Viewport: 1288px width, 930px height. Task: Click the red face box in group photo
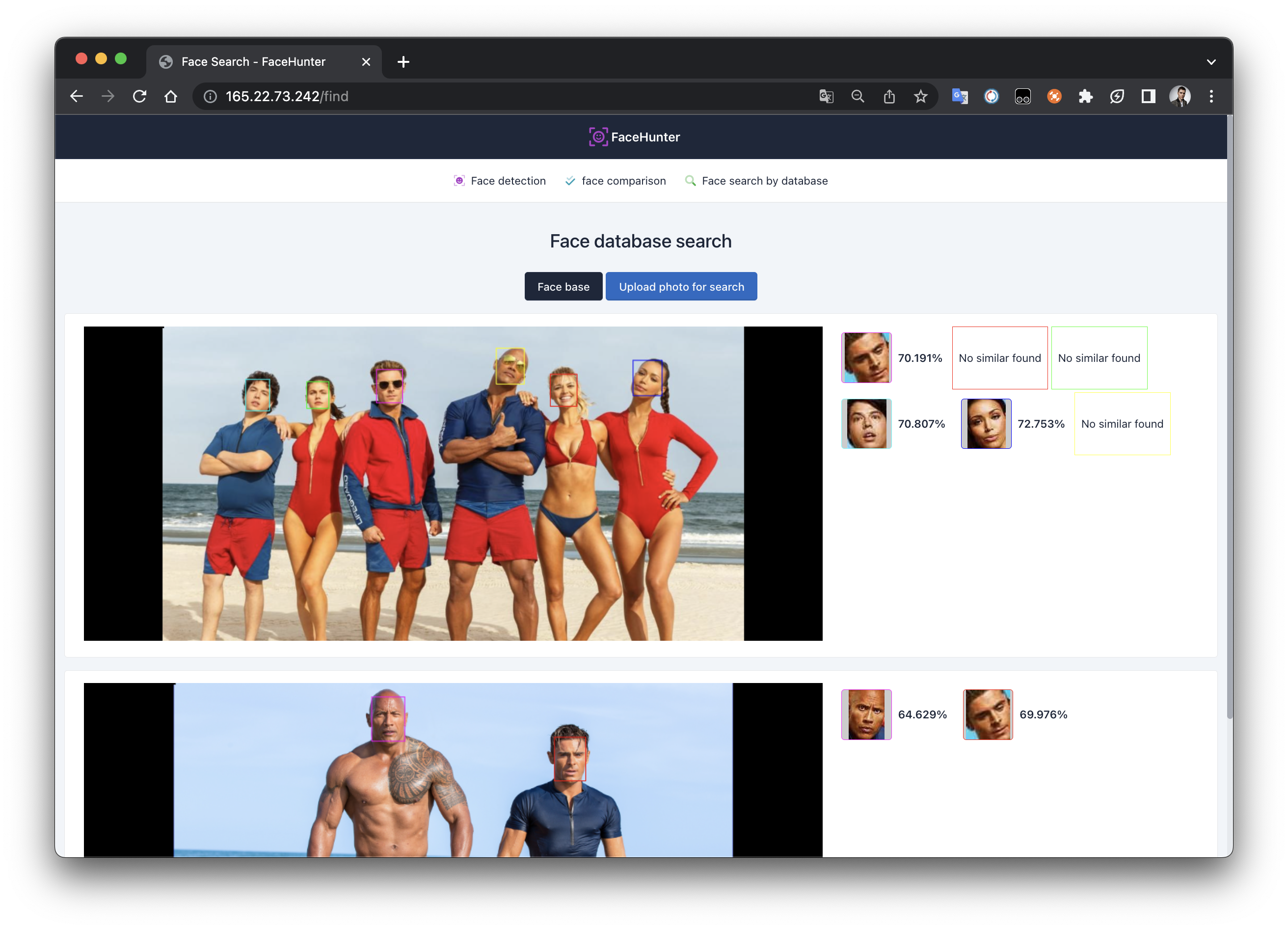point(563,390)
